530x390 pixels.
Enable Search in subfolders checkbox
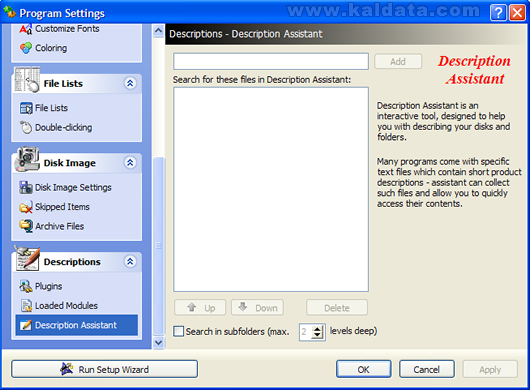coord(178,331)
